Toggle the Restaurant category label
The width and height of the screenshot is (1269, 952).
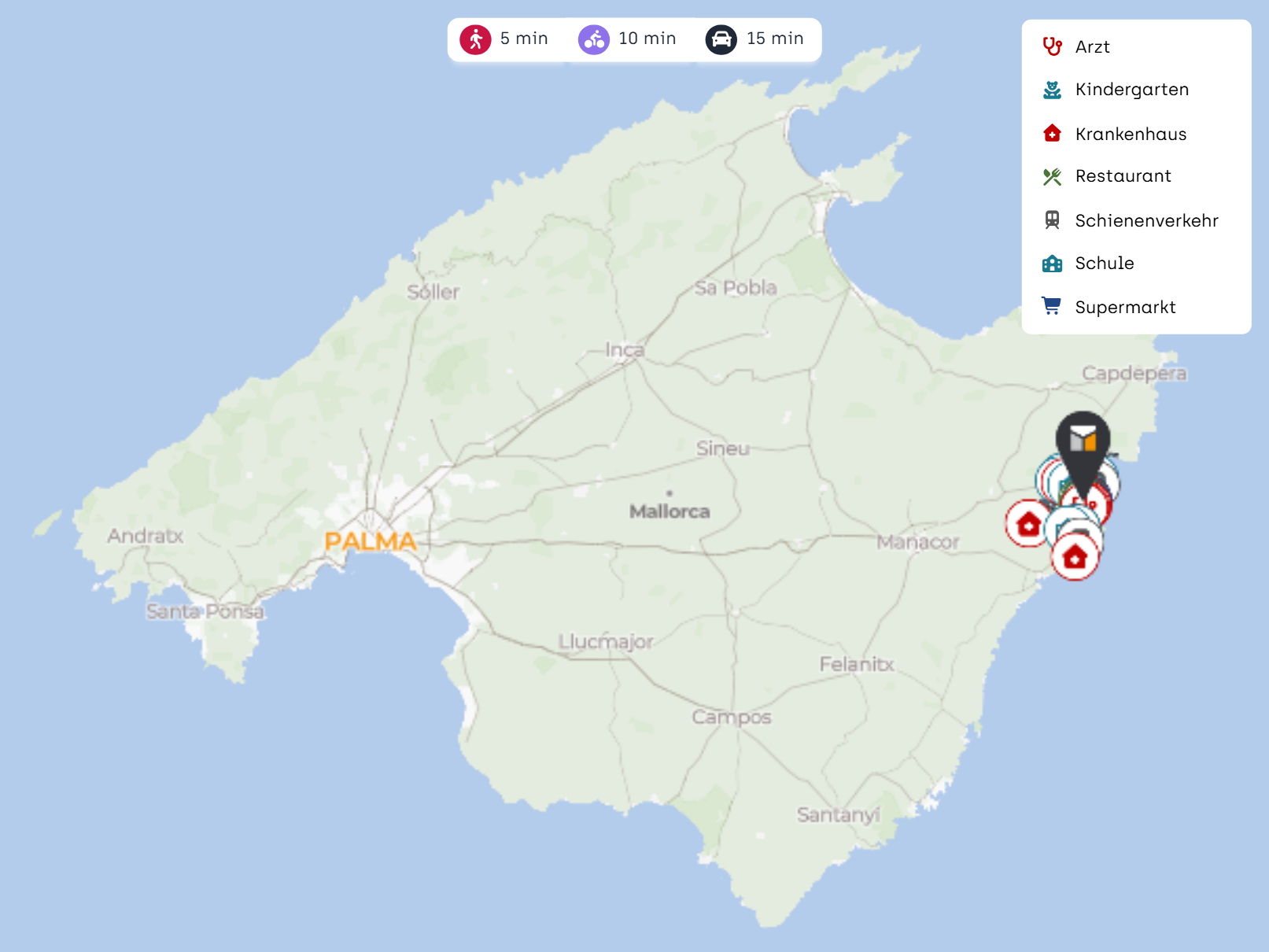pyautogui.click(x=1123, y=176)
